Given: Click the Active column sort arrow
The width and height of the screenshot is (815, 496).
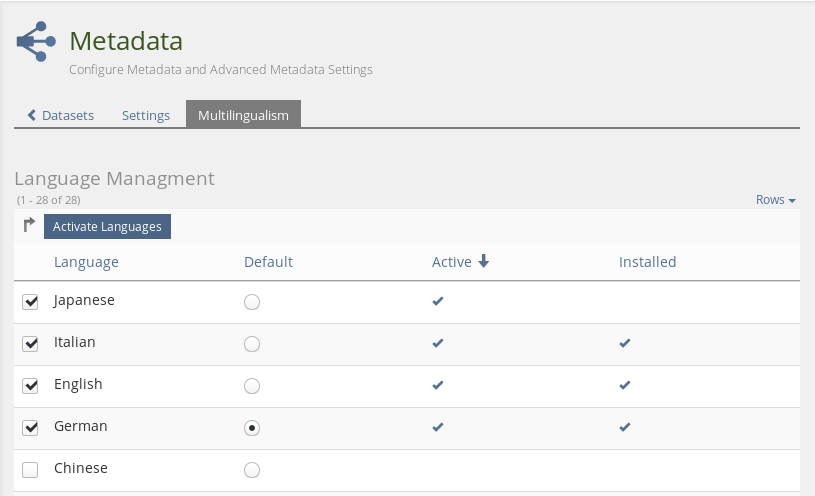Looking at the screenshot, I should [484, 262].
